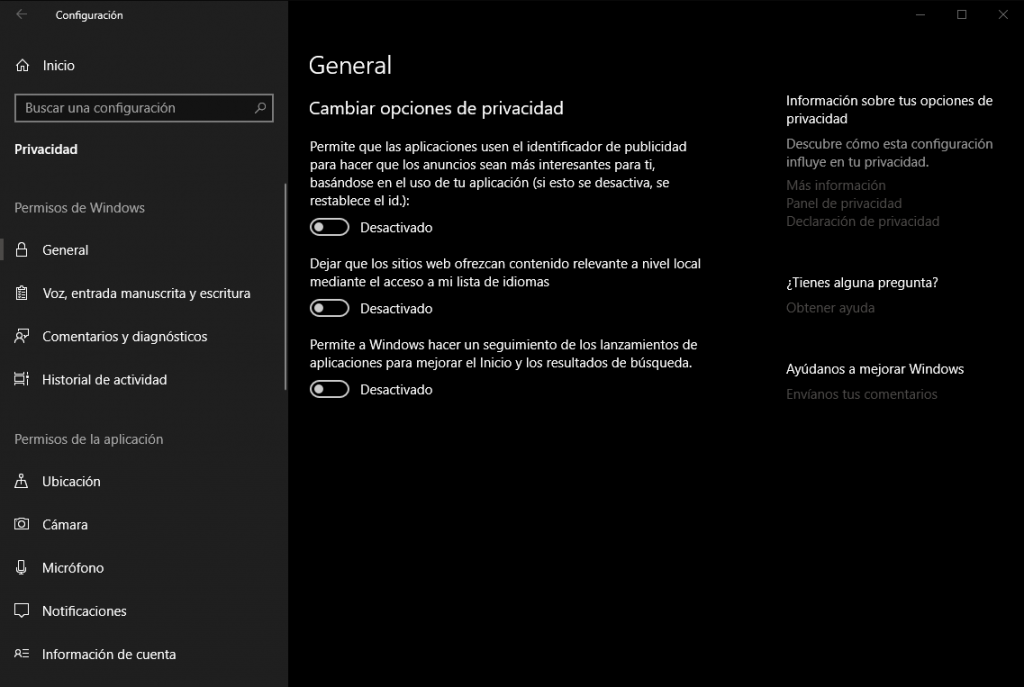Click the Cámara camera icon
This screenshot has height=687, width=1024.
22,524
